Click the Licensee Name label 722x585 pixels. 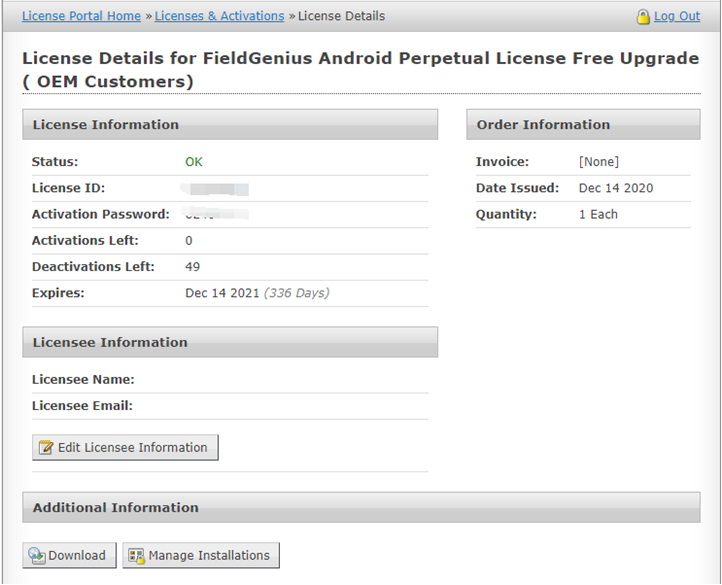point(83,380)
